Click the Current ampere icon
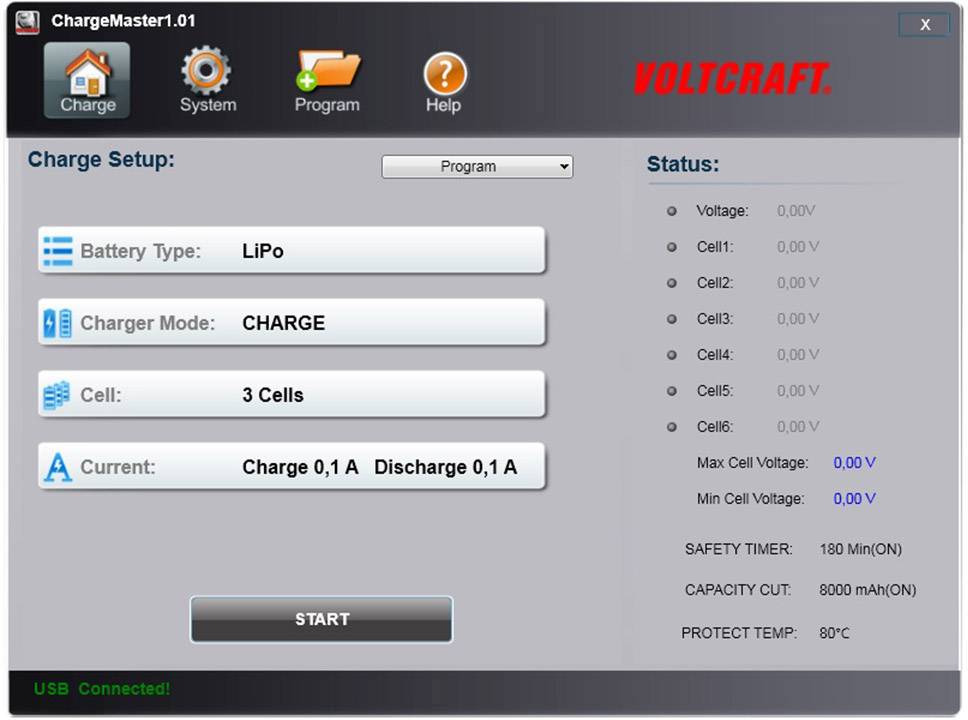 coord(57,465)
